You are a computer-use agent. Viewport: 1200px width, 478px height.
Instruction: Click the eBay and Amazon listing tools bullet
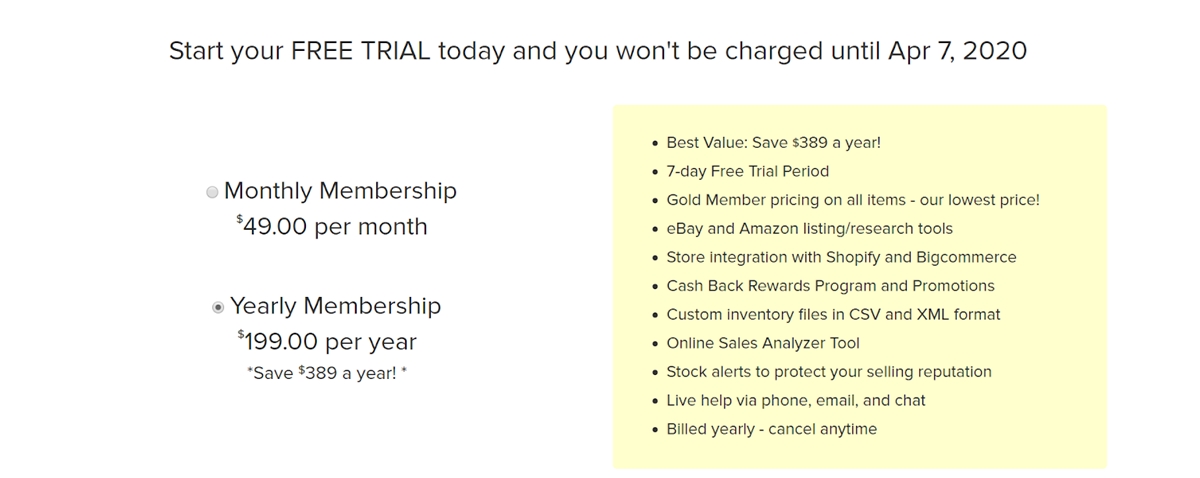[809, 229]
